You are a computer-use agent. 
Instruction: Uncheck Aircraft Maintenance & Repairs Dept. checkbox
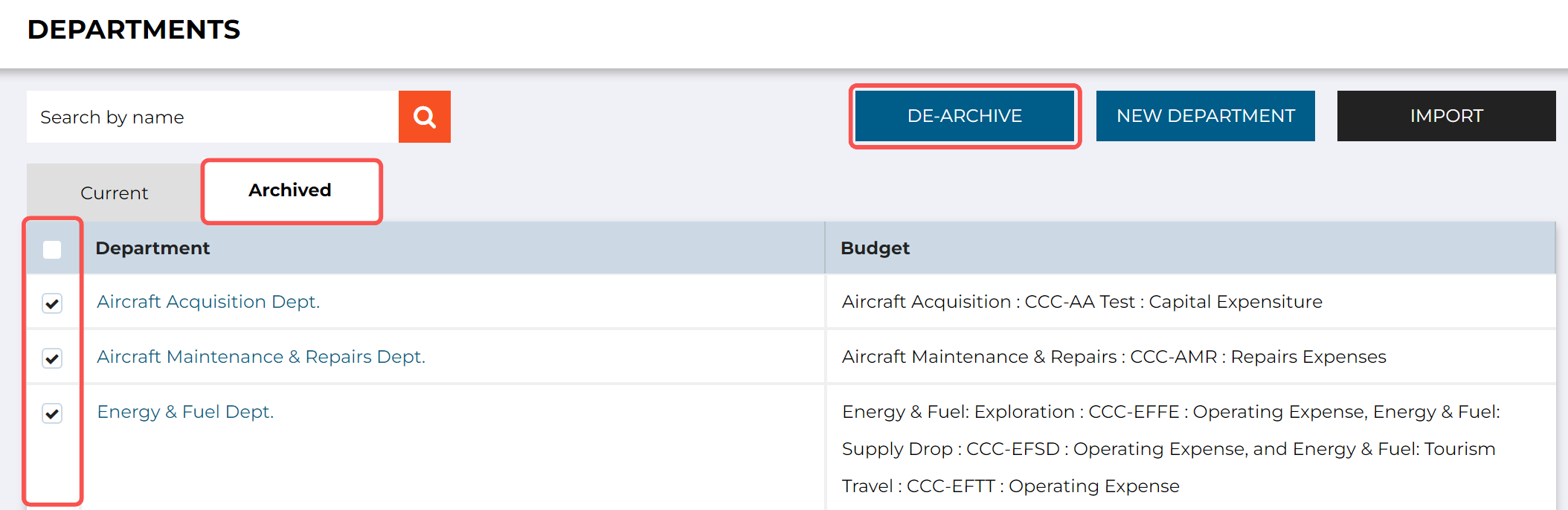52,358
